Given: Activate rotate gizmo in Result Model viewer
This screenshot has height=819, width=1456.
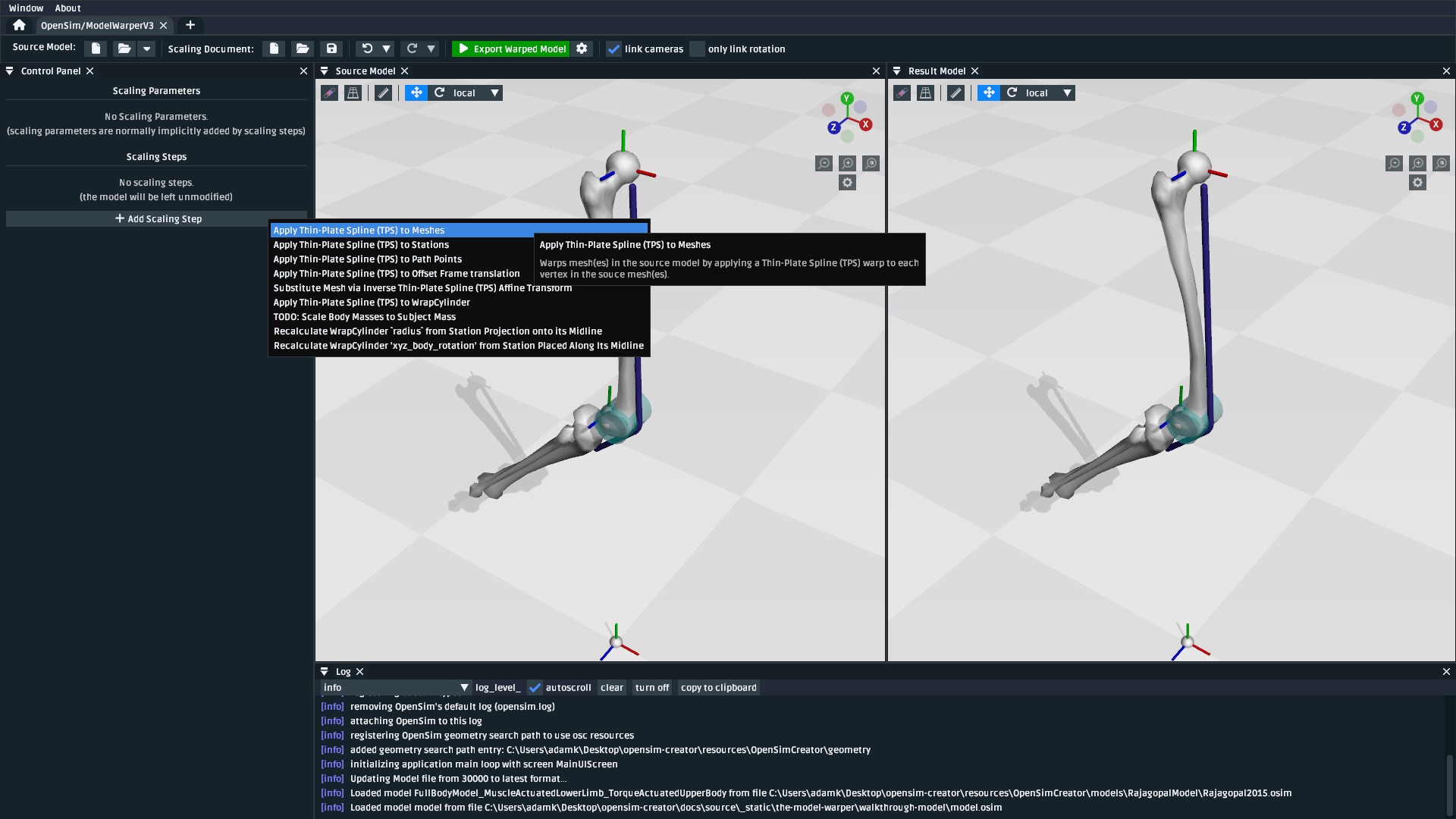Looking at the screenshot, I should (1012, 93).
